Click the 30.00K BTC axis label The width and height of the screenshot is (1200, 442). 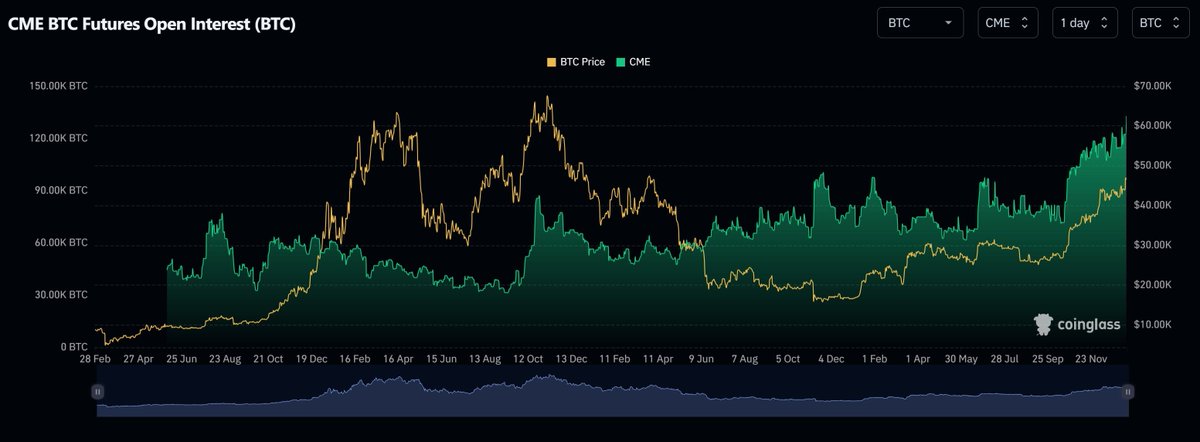62,294
